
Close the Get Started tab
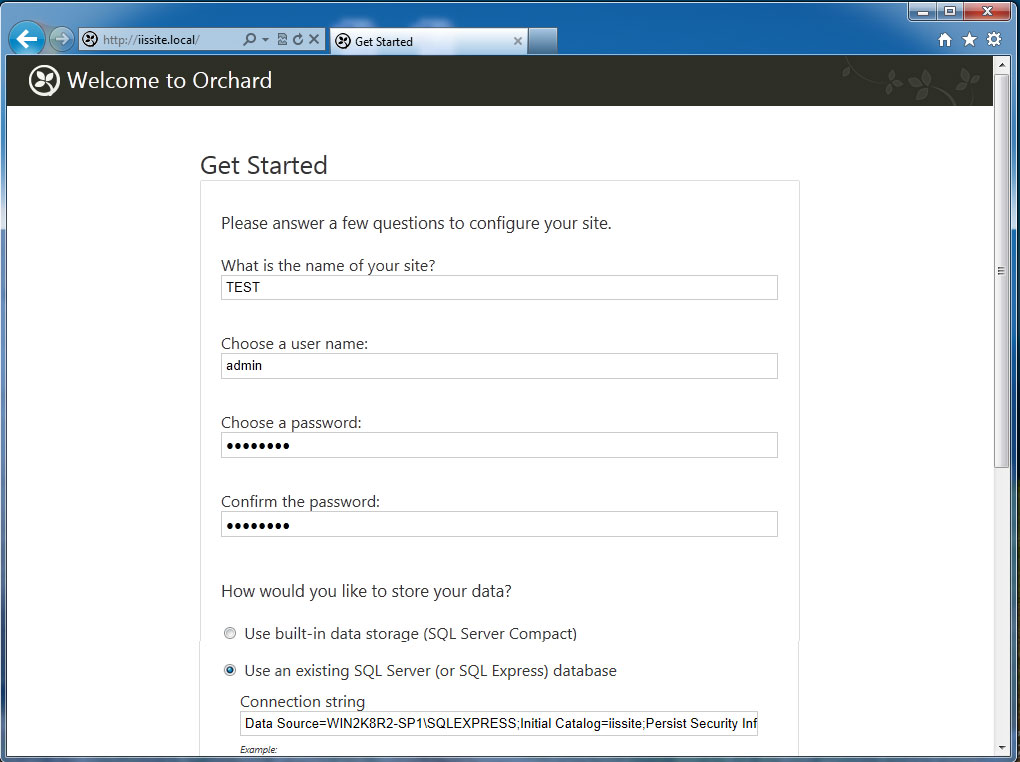[x=518, y=41]
